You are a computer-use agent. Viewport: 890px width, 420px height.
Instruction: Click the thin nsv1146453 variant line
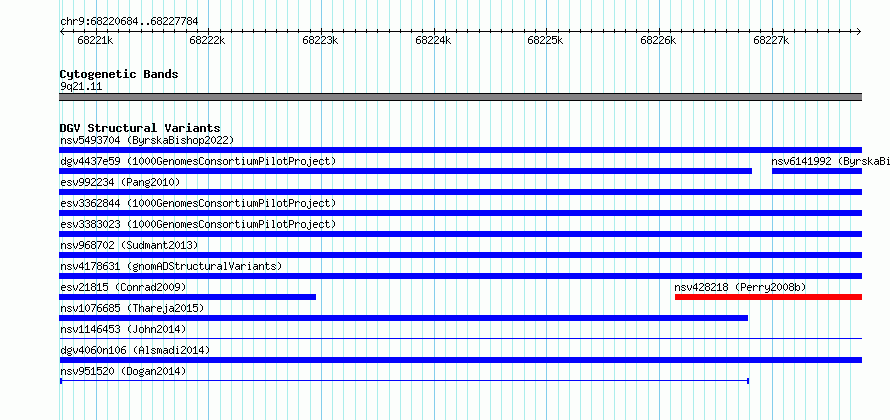coord(460,338)
